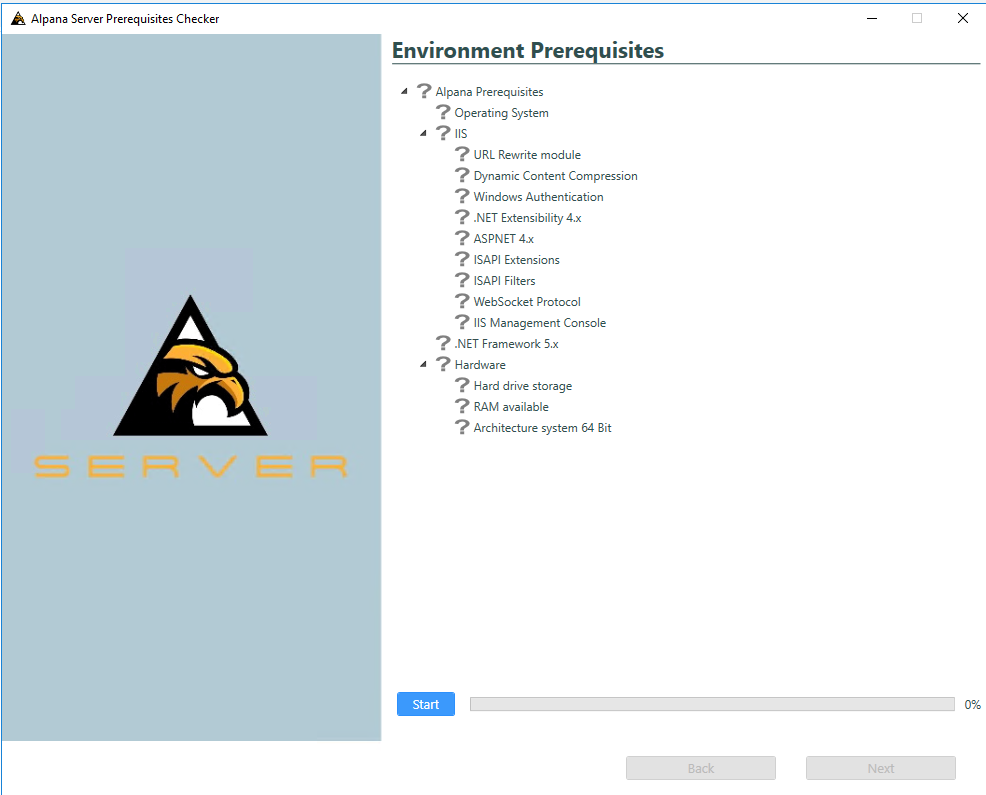Viewport: 986px width, 795px height.
Task: Click the status icon for IIS Management Console
Action: coord(462,322)
